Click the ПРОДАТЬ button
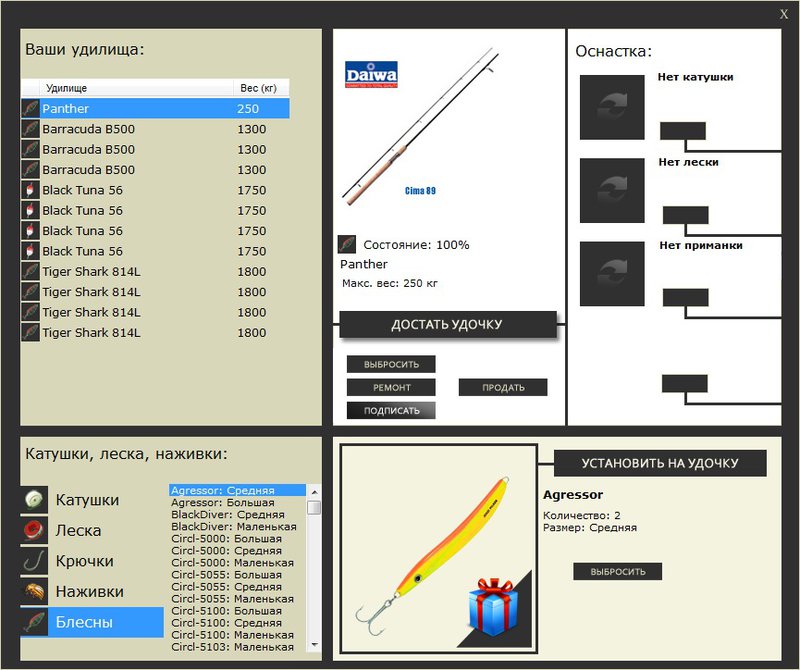Image resolution: width=800 pixels, height=670 pixels. coord(503,387)
